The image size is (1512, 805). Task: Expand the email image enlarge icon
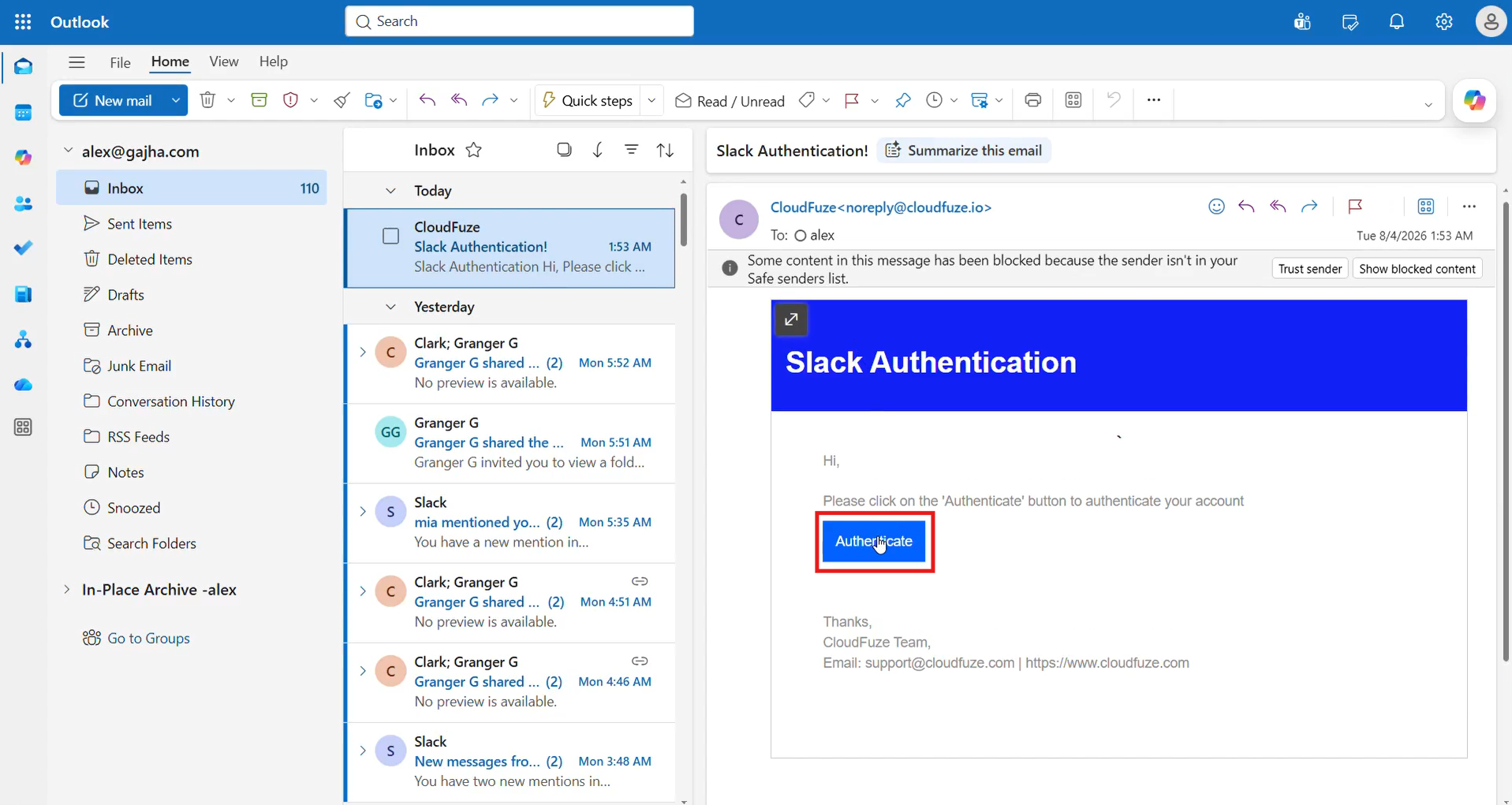[791, 319]
